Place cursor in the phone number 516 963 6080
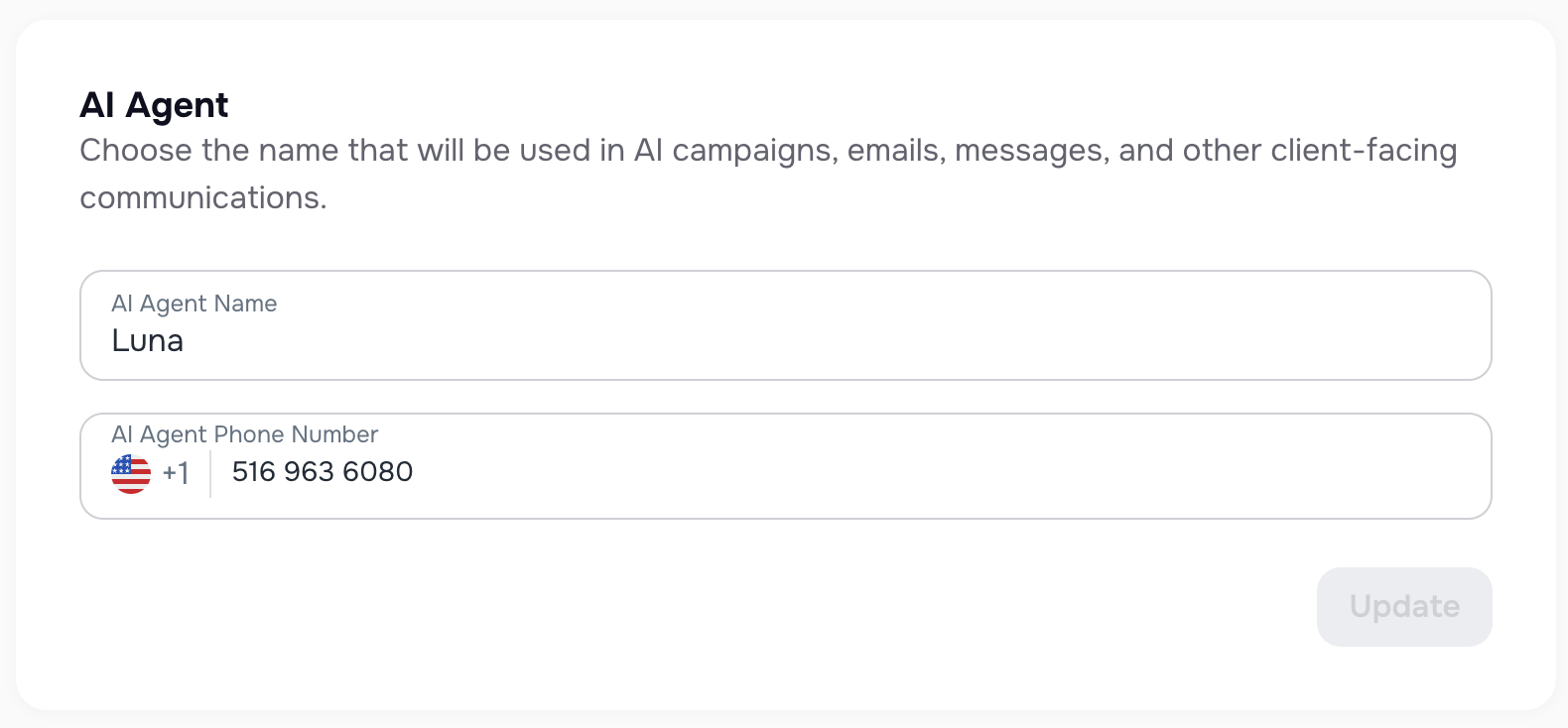This screenshot has height=728, width=1568. coord(322,472)
